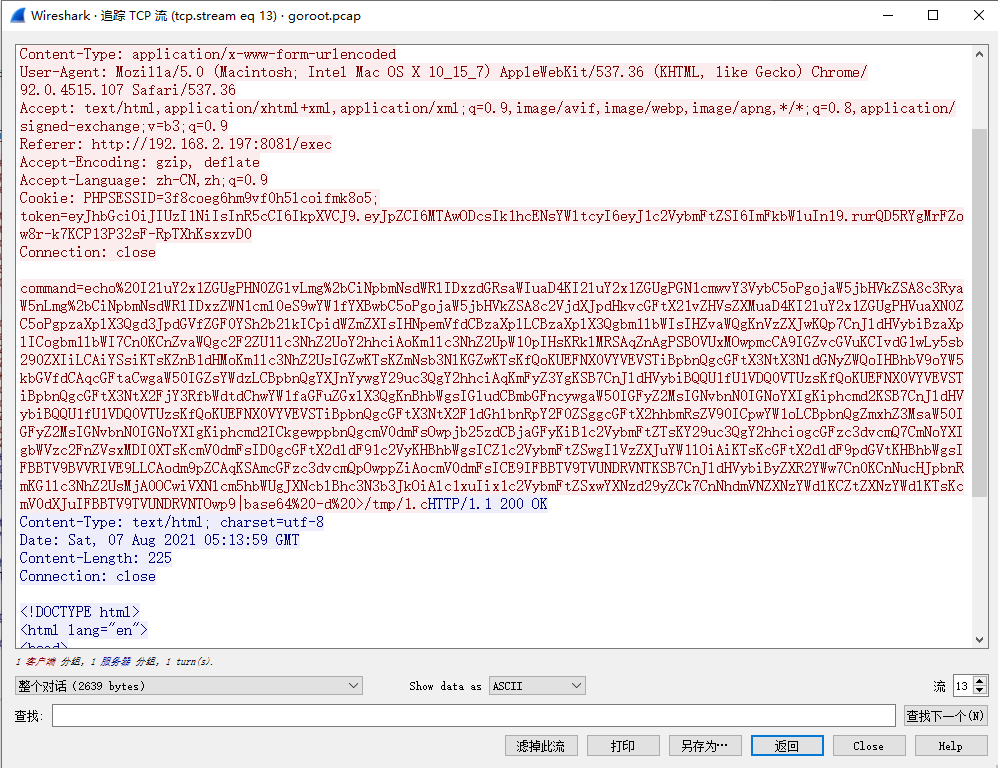Increment the stream number stepper up arrow
The width and height of the screenshot is (998, 768).
(x=980, y=681)
